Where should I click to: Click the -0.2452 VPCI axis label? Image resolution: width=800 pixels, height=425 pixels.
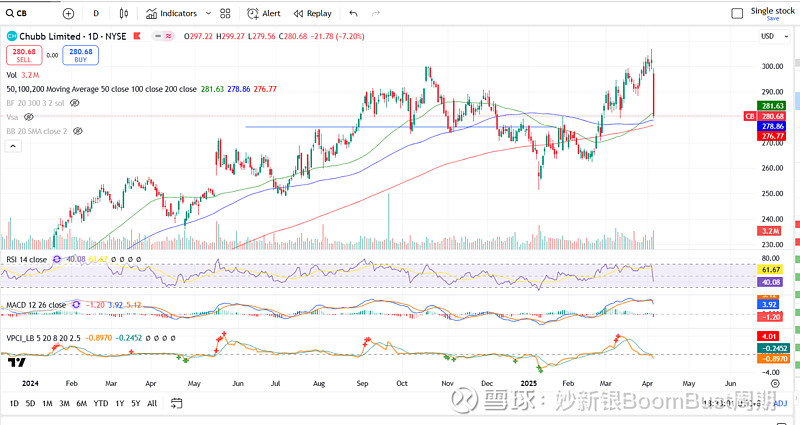(774, 348)
